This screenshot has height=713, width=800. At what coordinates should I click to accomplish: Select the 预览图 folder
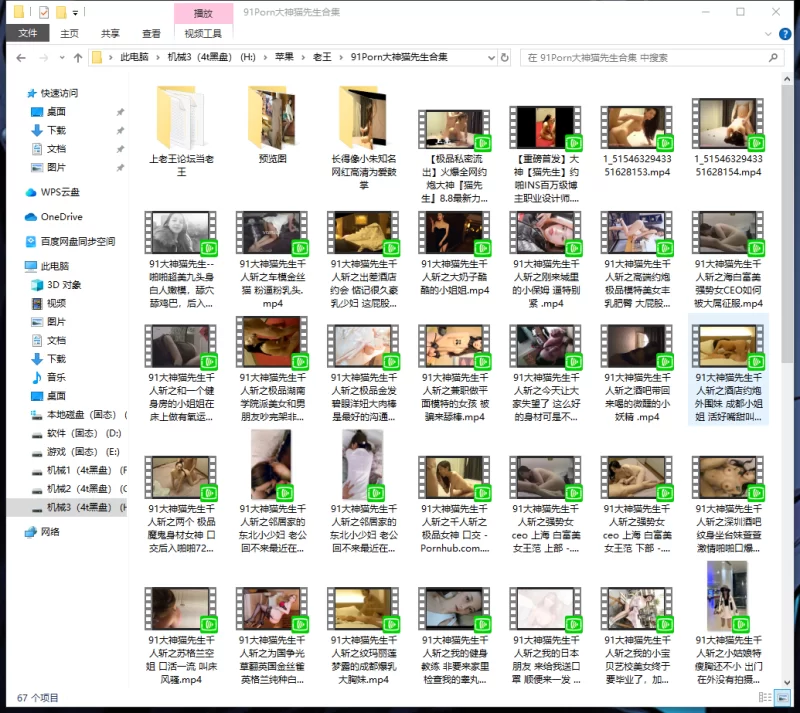coord(272,124)
